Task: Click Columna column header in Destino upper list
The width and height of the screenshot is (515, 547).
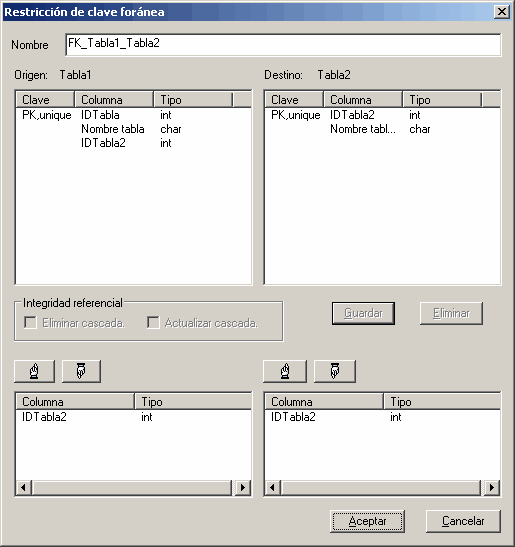Action: click(x=363, y=100)
